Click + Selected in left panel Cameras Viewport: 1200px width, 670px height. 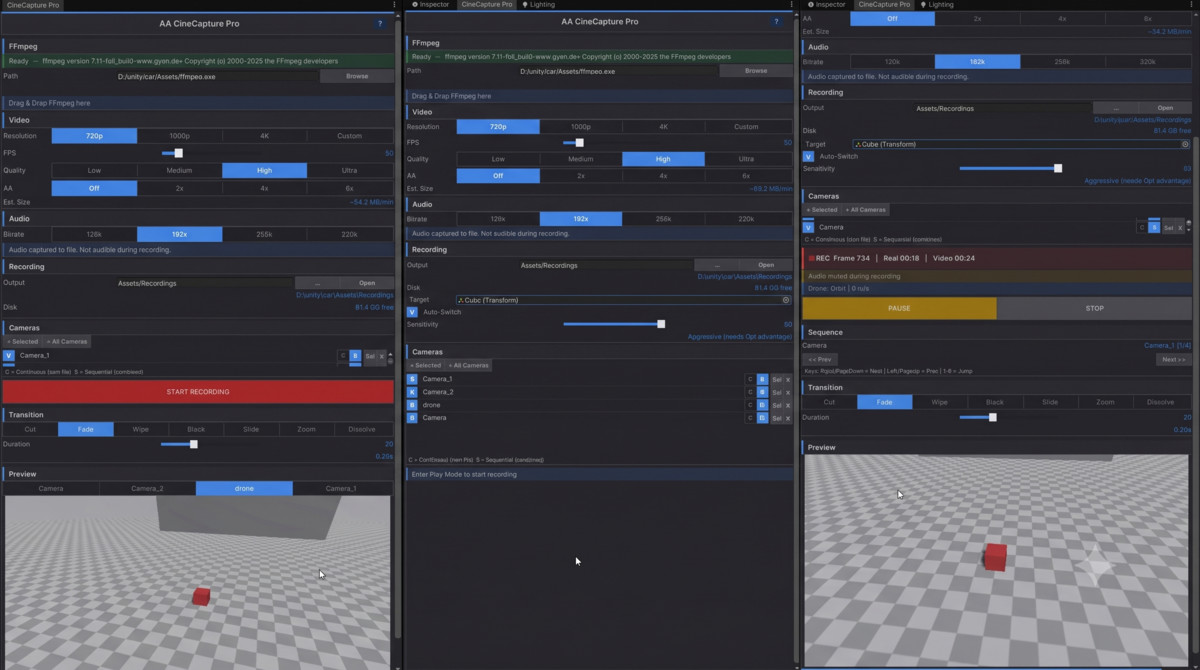[x=23, y=341]
